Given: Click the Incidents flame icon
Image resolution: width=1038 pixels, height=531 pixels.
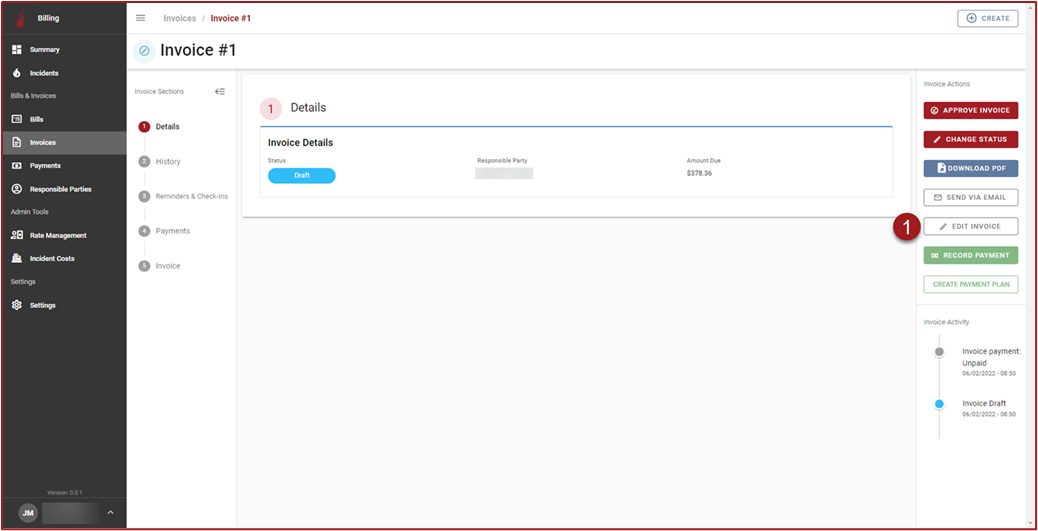Looking at the screenshot, I should (x=17, y=73).
